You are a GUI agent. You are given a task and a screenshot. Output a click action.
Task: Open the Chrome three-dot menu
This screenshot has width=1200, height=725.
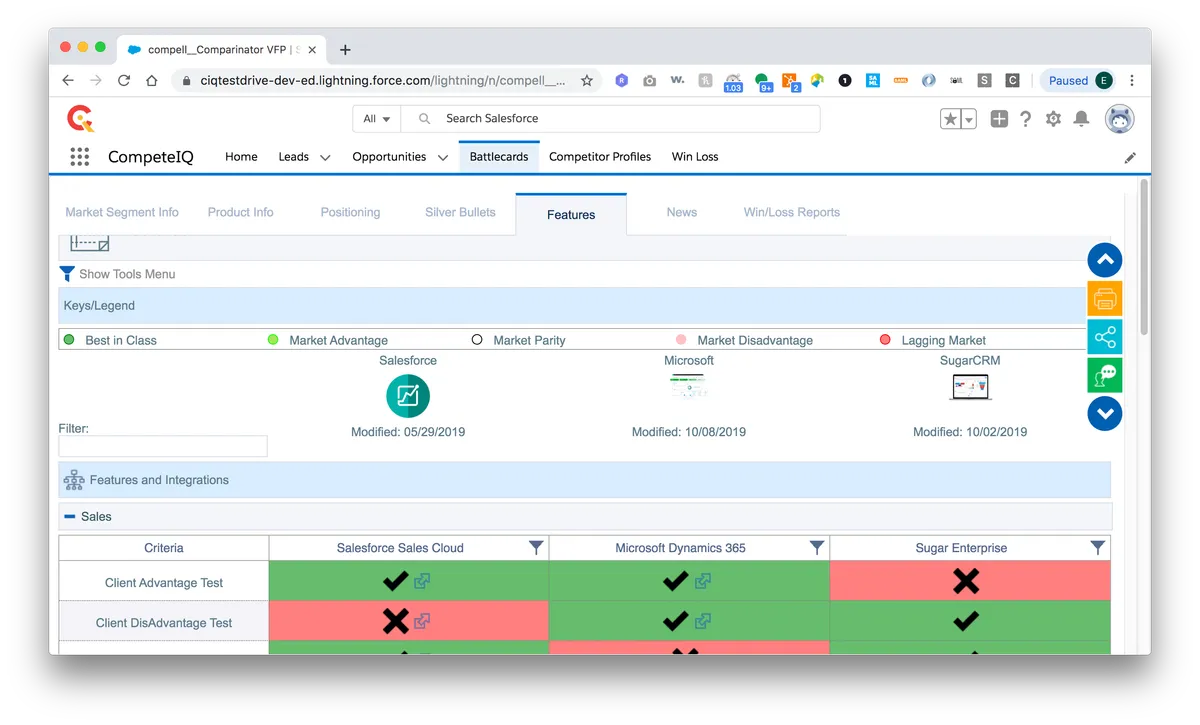click(1132, 81)
